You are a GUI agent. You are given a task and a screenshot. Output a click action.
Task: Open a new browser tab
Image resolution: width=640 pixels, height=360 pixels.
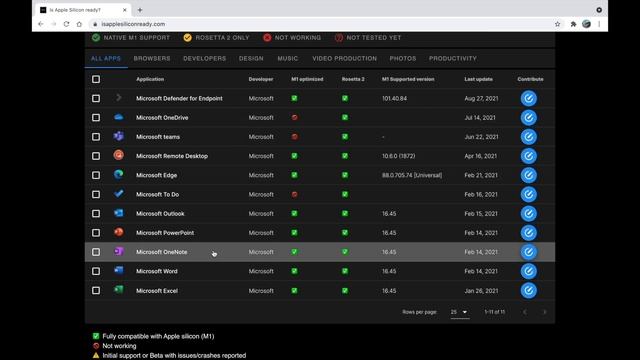[140, 10]
